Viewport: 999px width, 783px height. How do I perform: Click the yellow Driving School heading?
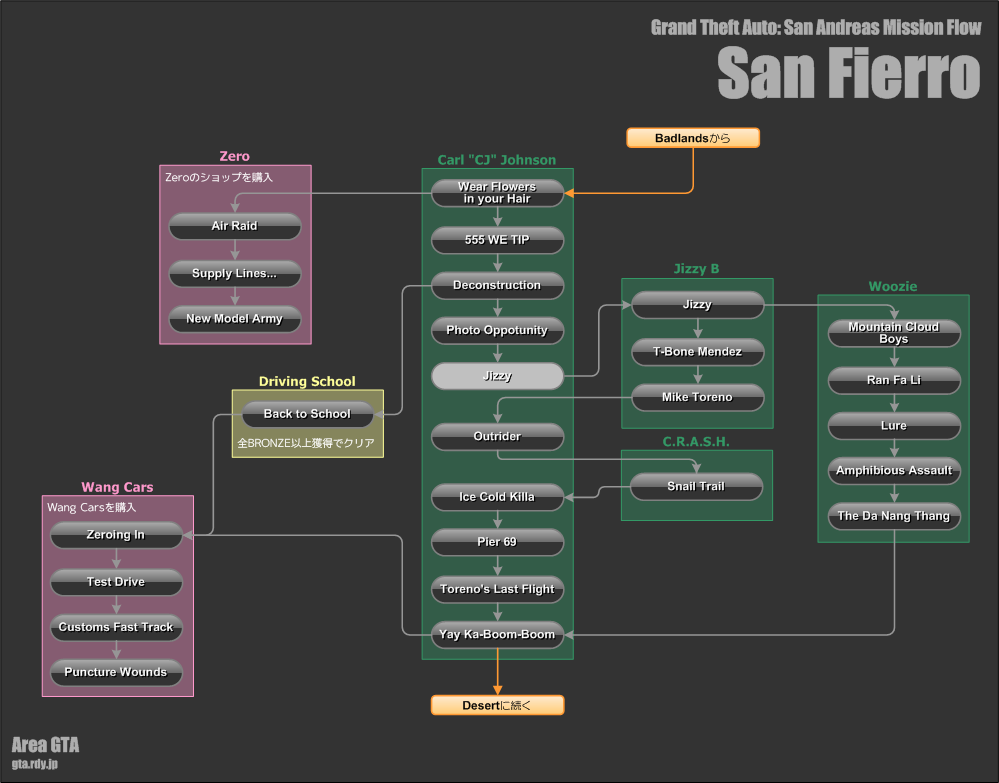[x=307, y=382]
